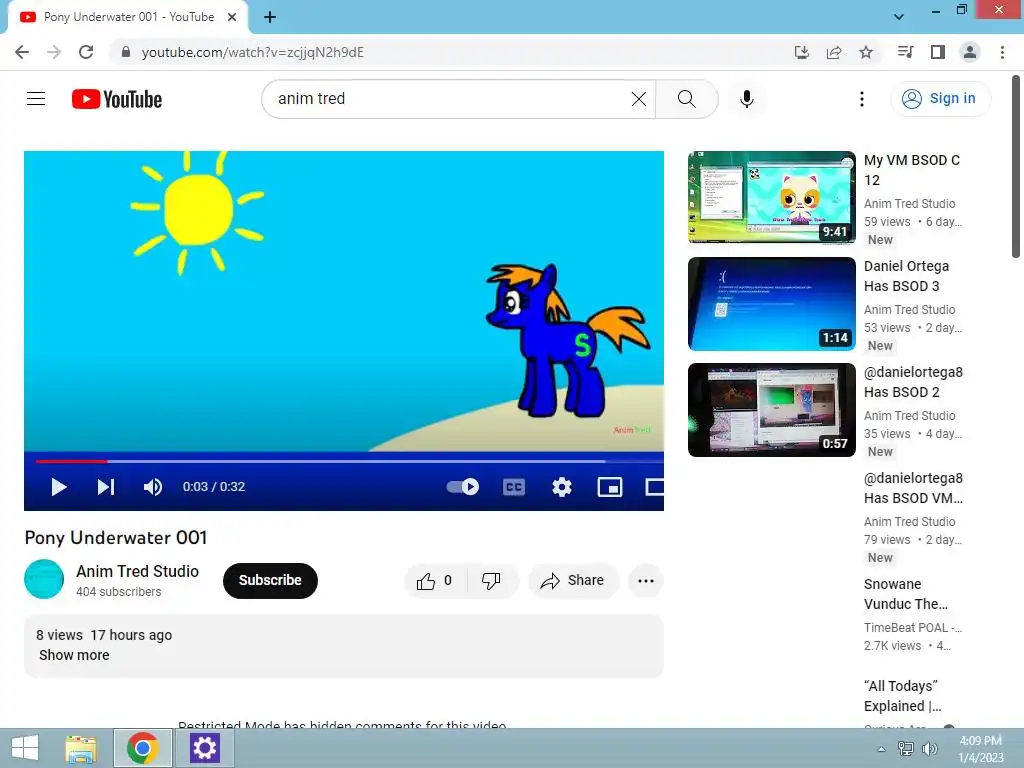This screenshot has width=1024, height=768.
Task: Open Anim Tred Studio under My VM BSOD
Action: [x=909, y=204]
